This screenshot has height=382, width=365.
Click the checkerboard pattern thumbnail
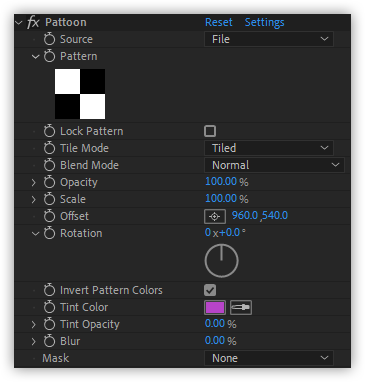pos(80,94)
